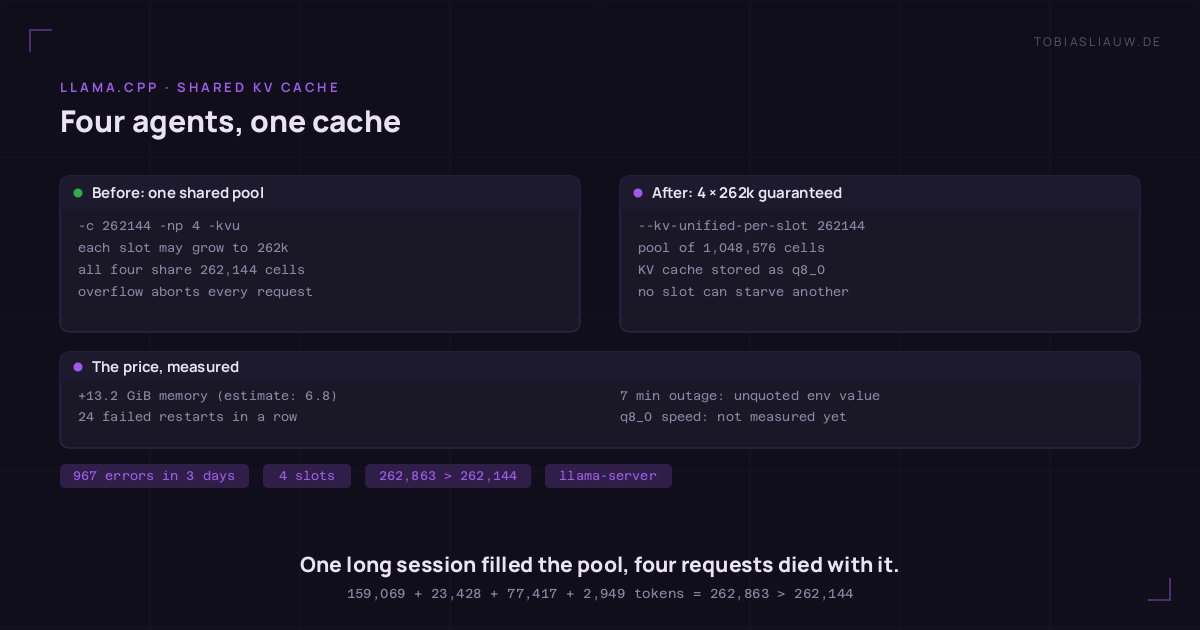This screenshot has width=1200, height=630.
Task: Click the line '-c 262144 -np 4 -kvu'
Action: click(x=159, y=226)
